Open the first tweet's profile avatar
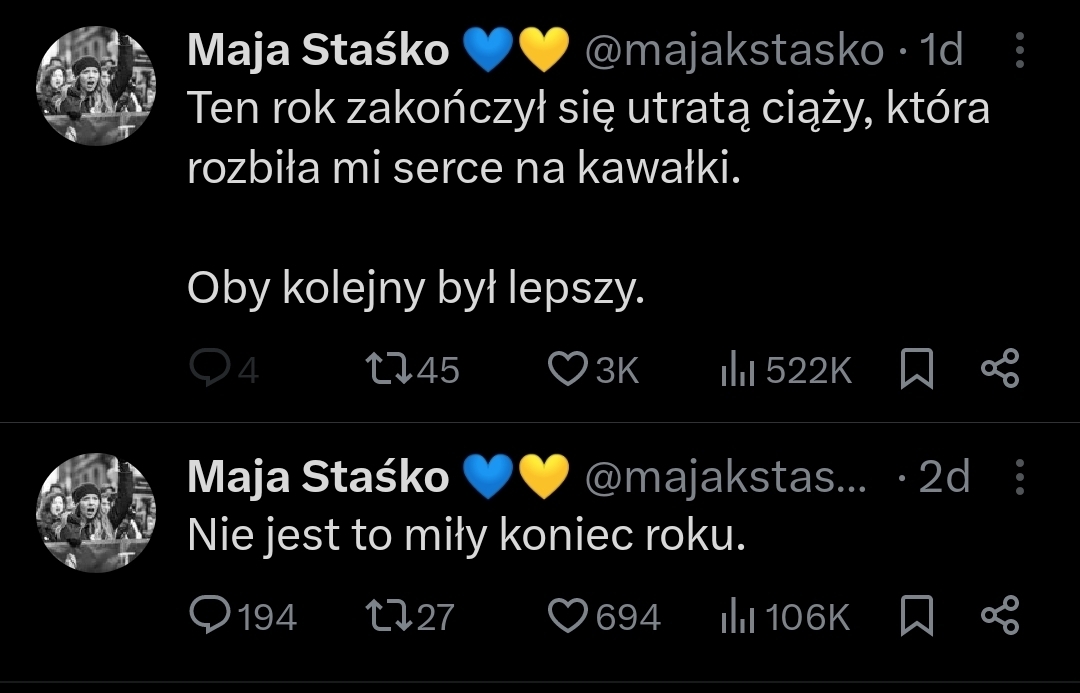Viewport: 1080px width, 693px height. [x=96, y=88]
